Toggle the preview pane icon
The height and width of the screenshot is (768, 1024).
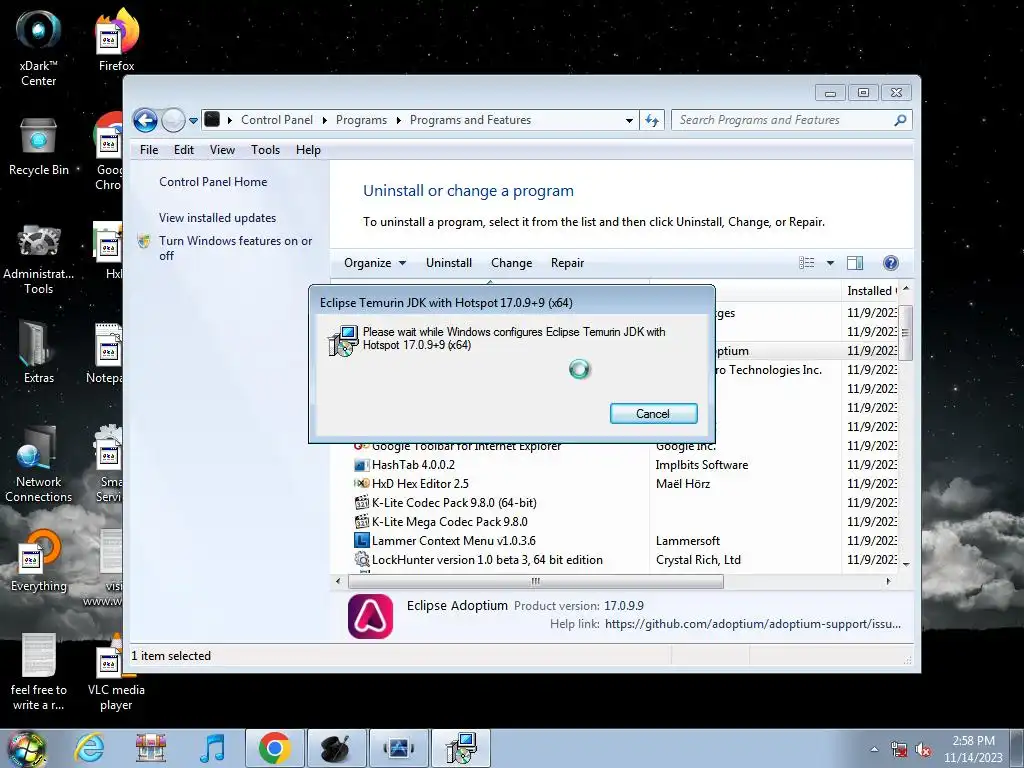[x=855, y=263]
